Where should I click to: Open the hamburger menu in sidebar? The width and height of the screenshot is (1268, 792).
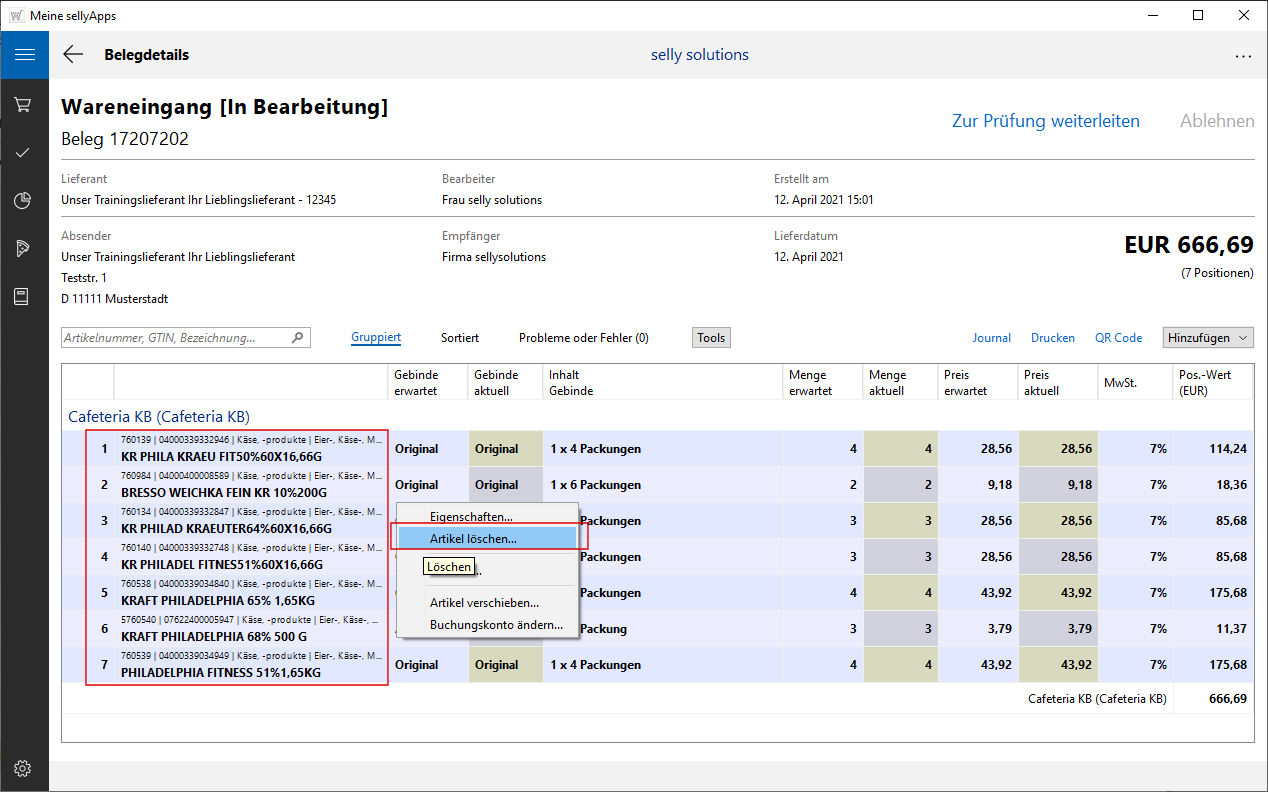pyautogui.click(x=24, y=55)
